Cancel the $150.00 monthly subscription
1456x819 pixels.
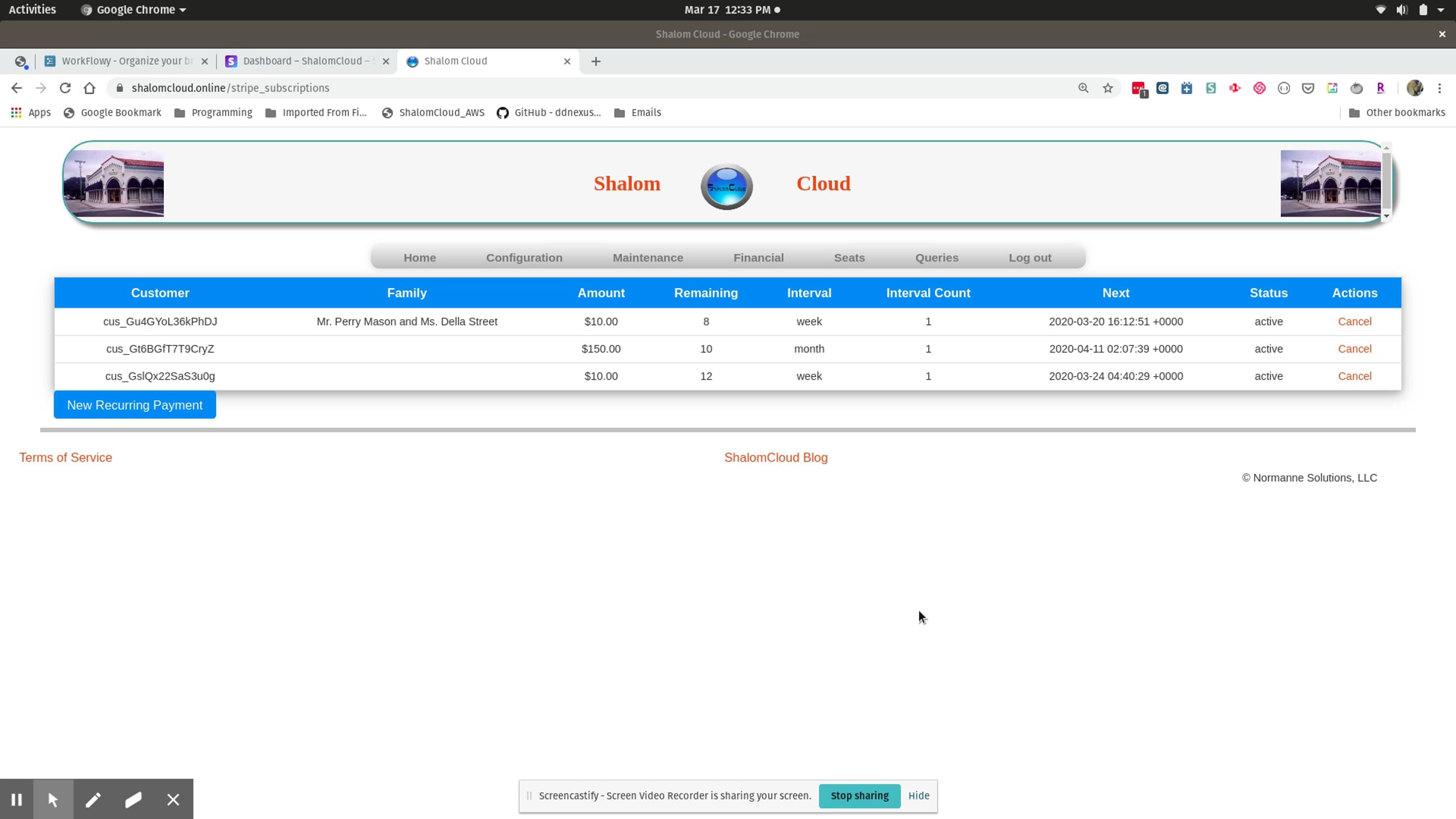(1354, 349)
